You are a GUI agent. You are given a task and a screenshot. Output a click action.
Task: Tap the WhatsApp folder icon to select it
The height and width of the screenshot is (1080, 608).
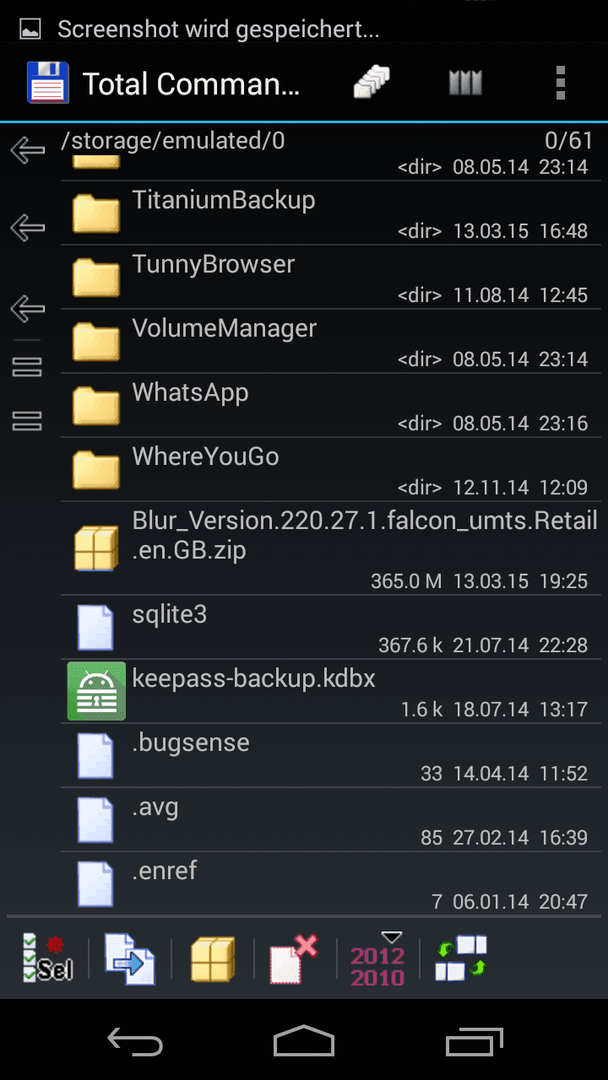coord(96,405)
